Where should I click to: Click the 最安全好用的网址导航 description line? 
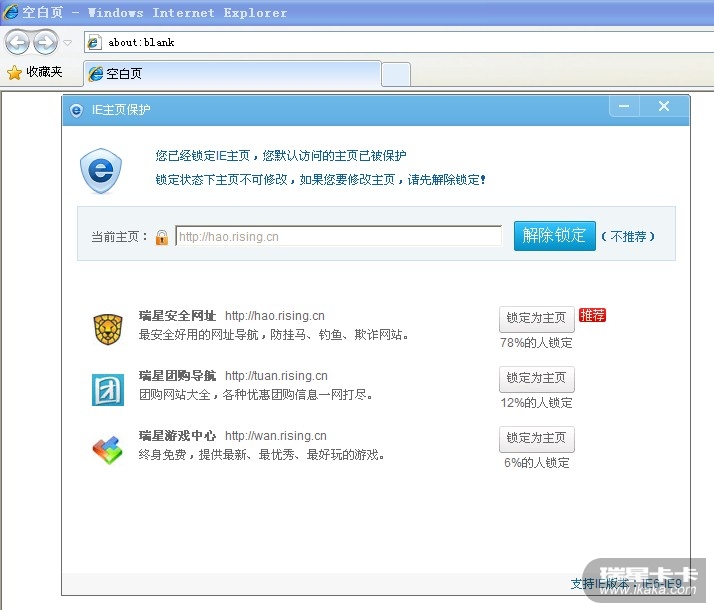(274, 335)
